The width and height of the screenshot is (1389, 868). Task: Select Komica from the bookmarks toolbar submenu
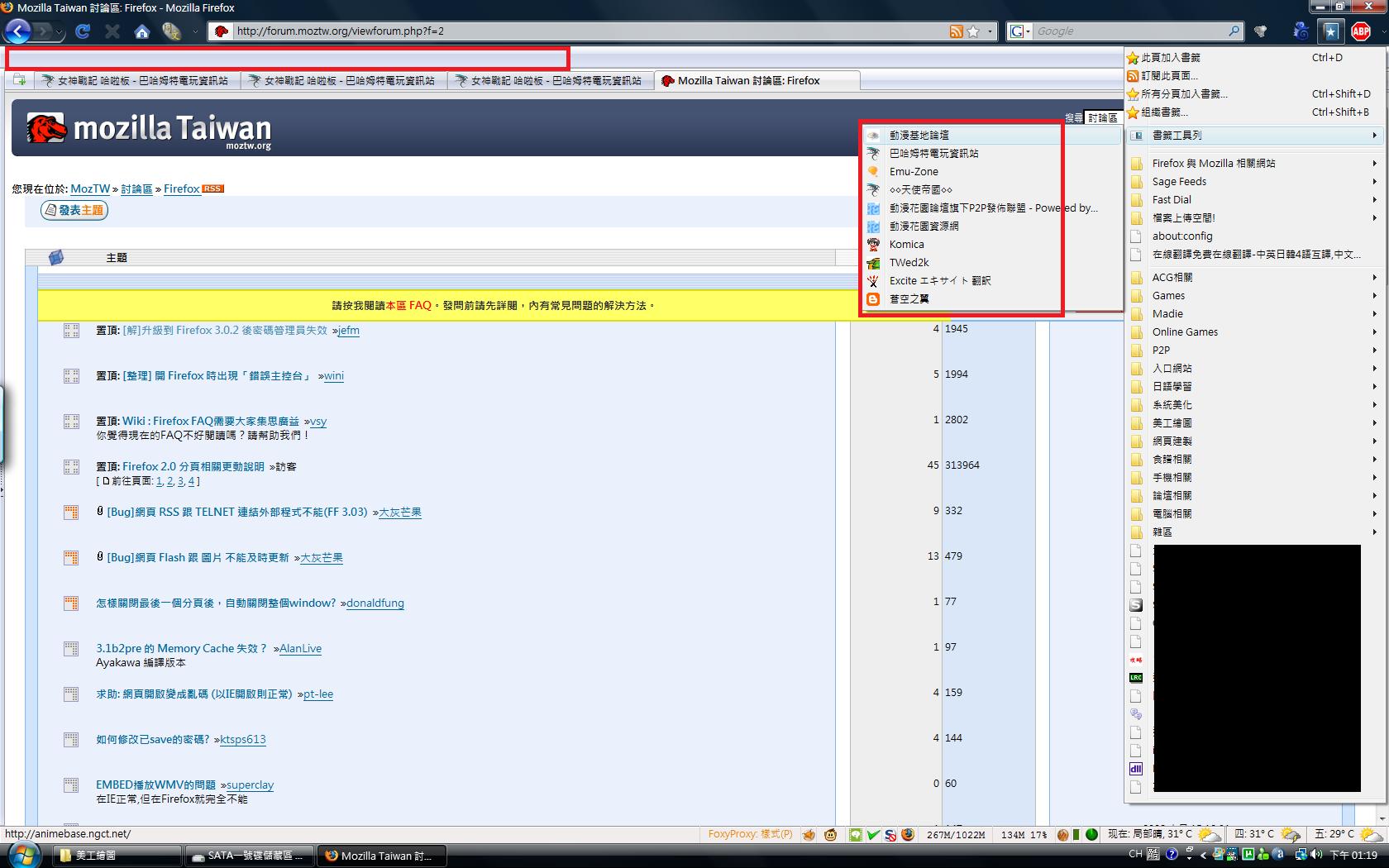(x=906, y=245)
